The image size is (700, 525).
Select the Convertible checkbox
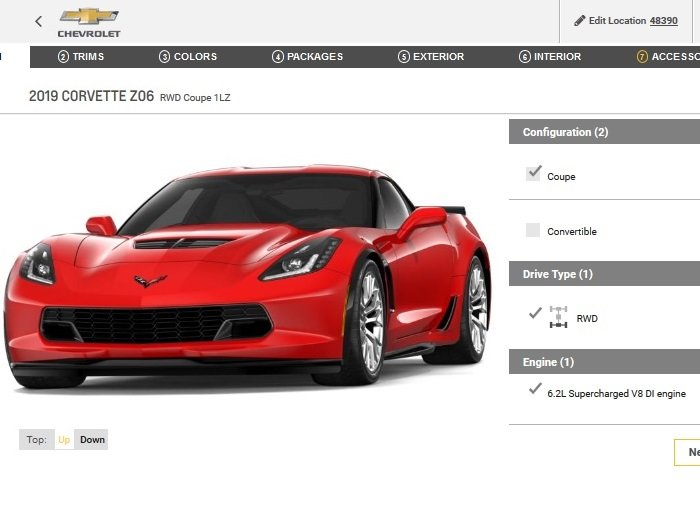(533, 230)
